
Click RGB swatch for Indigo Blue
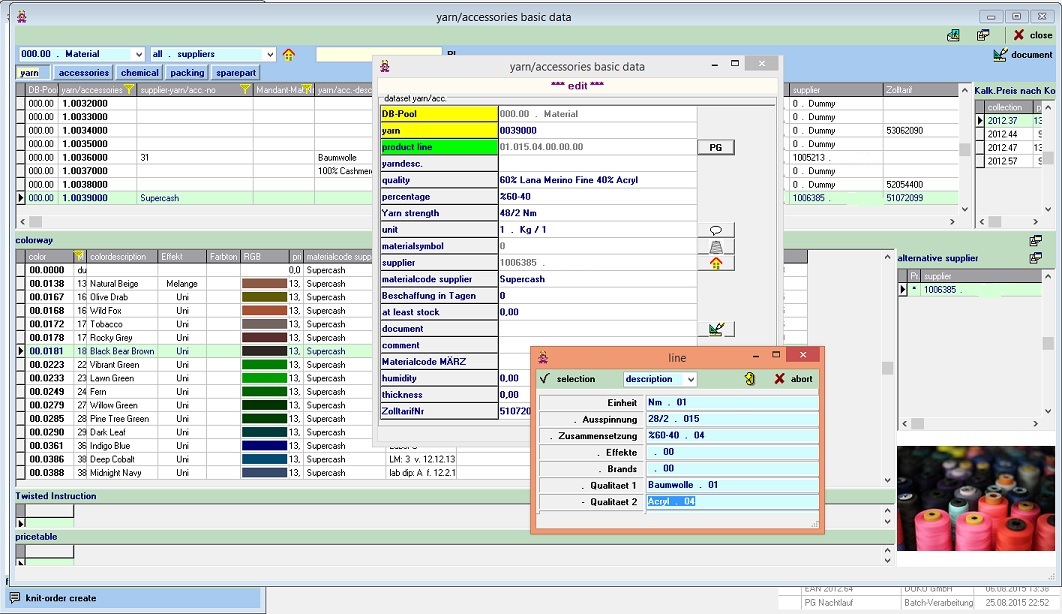click(264, 446)
